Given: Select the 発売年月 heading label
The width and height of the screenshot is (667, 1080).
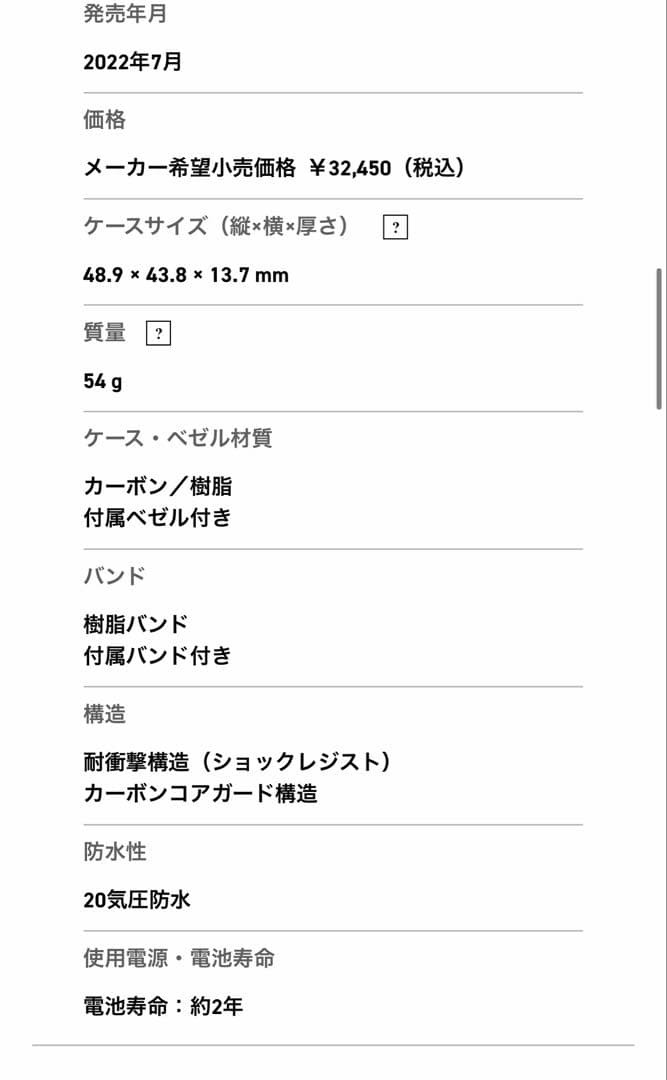Looking at the screenshot, I should point(125,13).
